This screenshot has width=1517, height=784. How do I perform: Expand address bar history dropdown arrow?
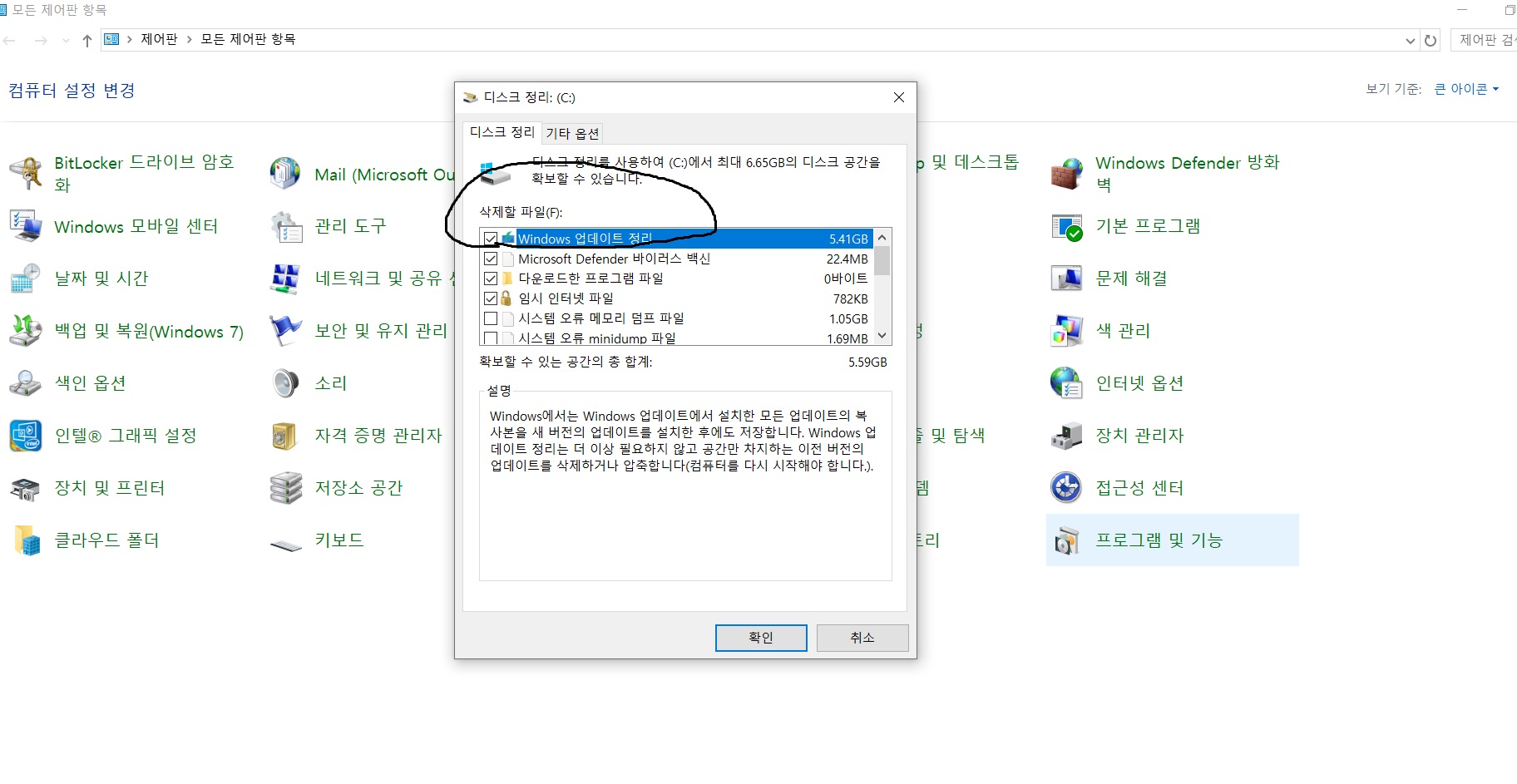coord(1410,40)
